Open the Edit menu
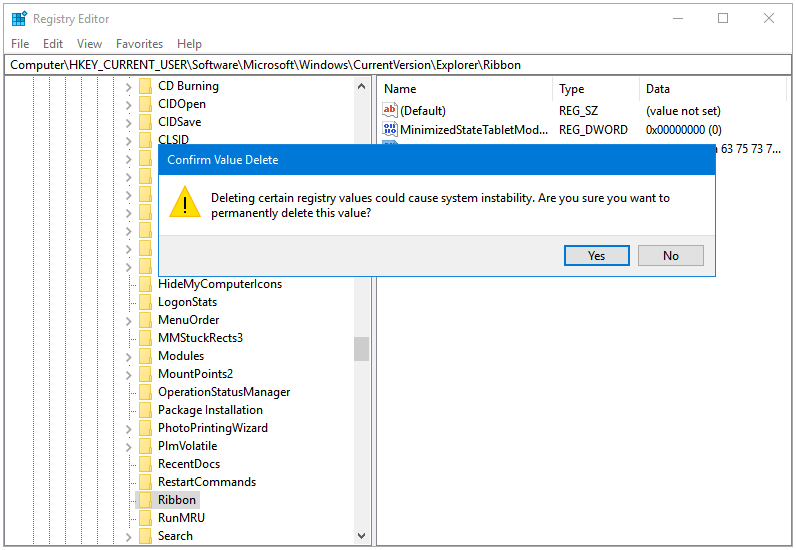The height and width of the screenshot is (550, 796). point(53,44)
